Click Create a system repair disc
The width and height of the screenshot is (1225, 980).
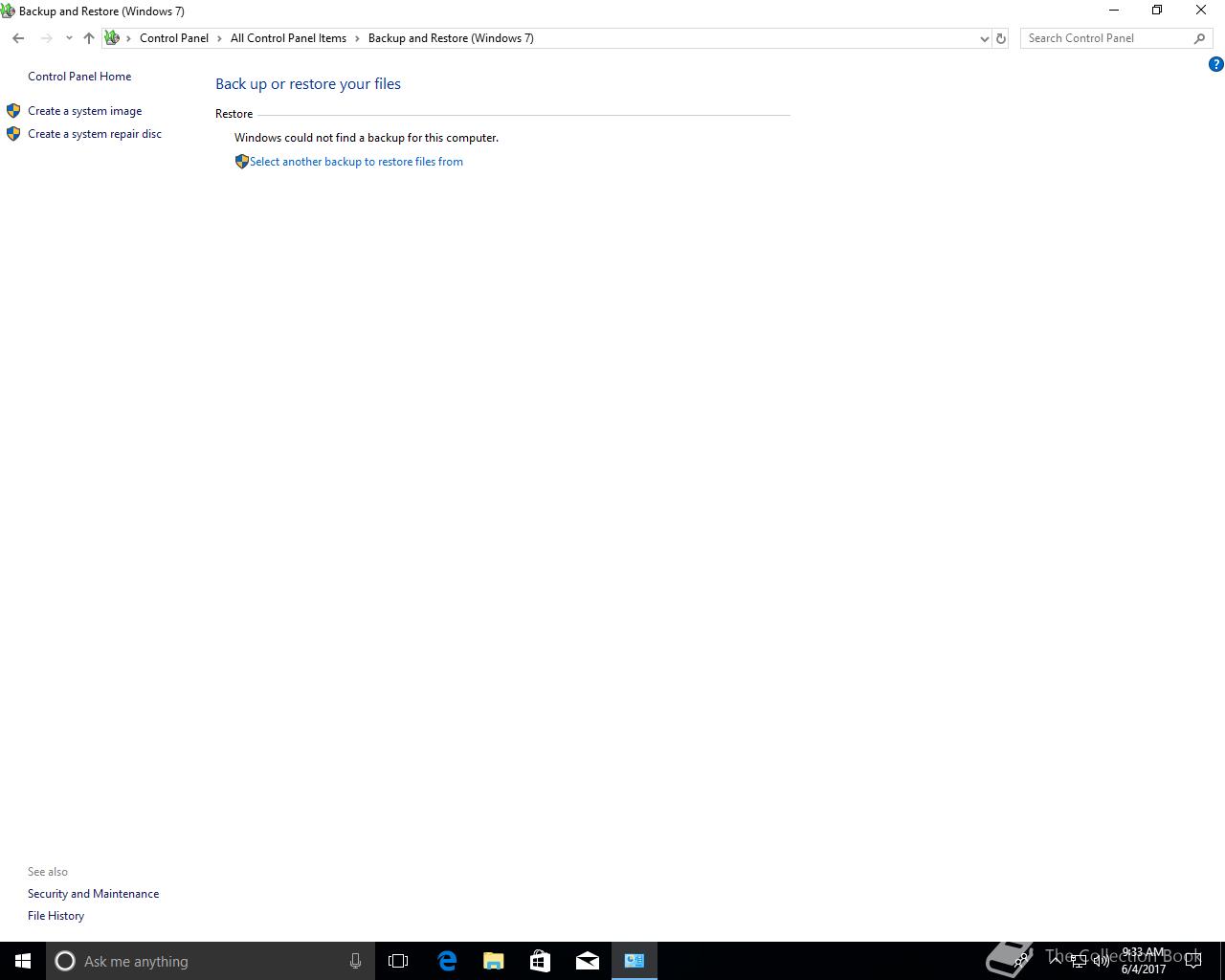tap(95, 134)
